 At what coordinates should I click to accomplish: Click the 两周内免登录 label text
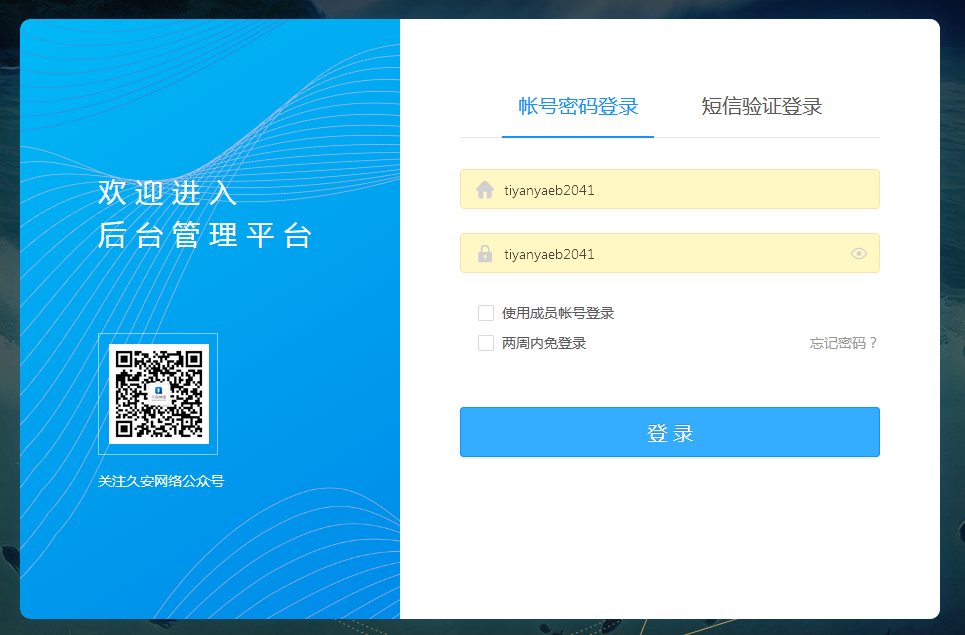(x=544, y=343)
